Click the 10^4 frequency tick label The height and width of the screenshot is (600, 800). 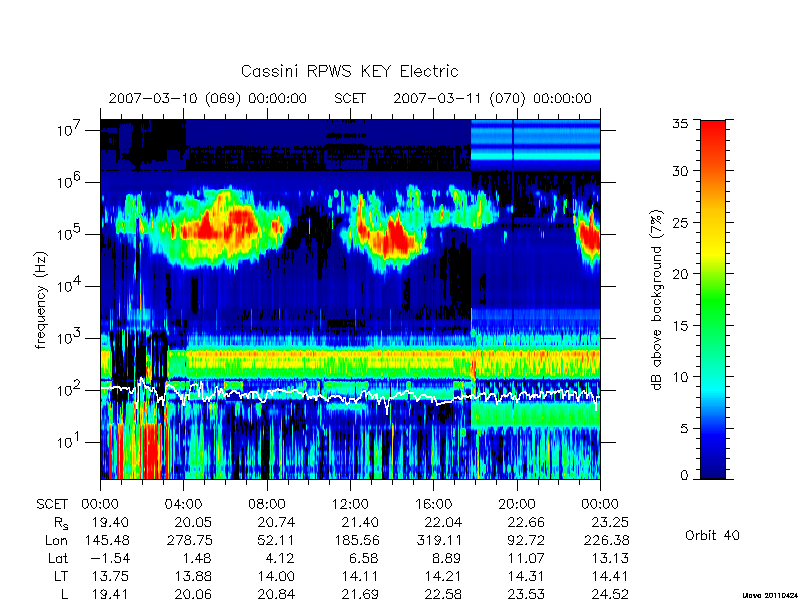click(70, 286)
